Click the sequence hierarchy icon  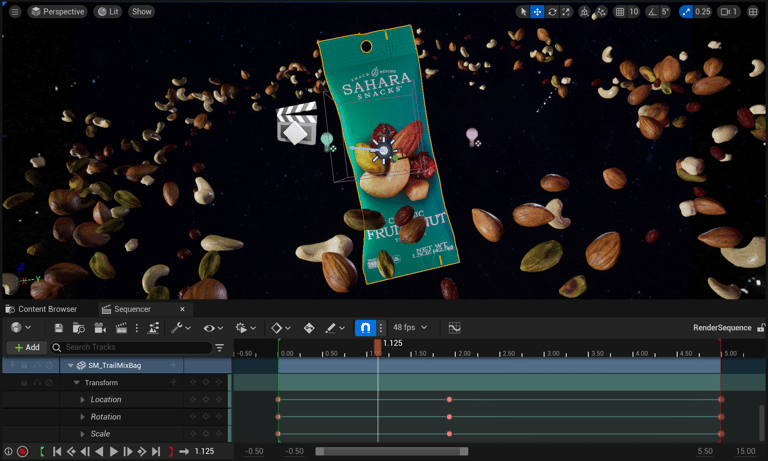[153, 328]
